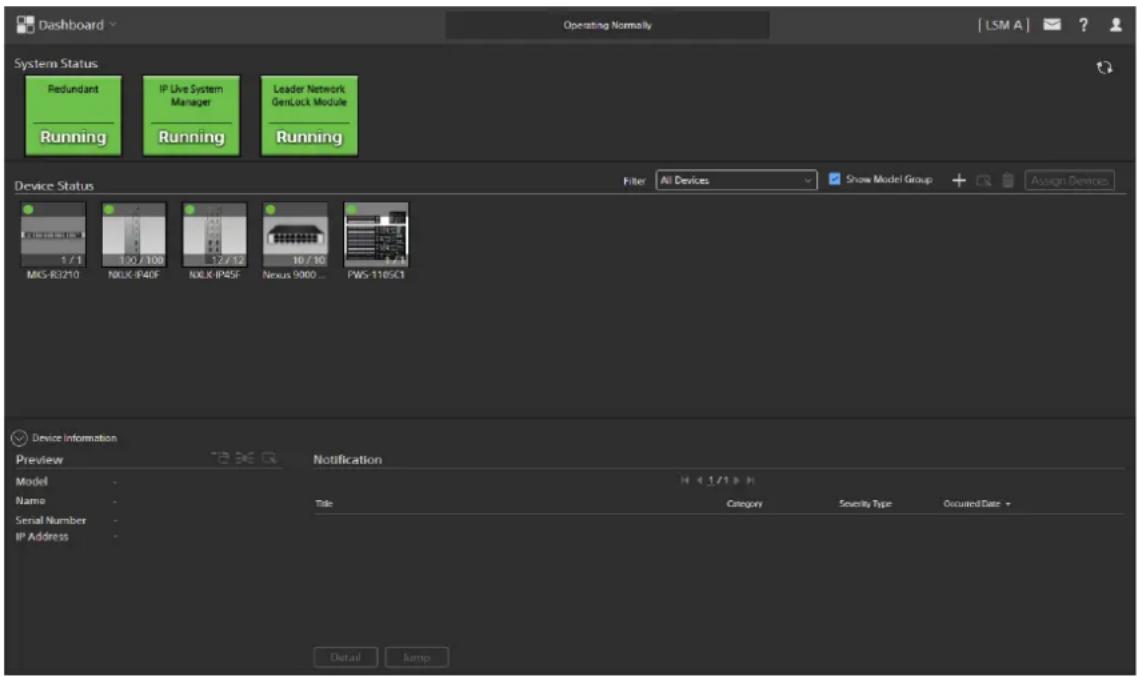Click the System Status heading
This screenshot has width=1137, height=676.
[x=56, y=63]
